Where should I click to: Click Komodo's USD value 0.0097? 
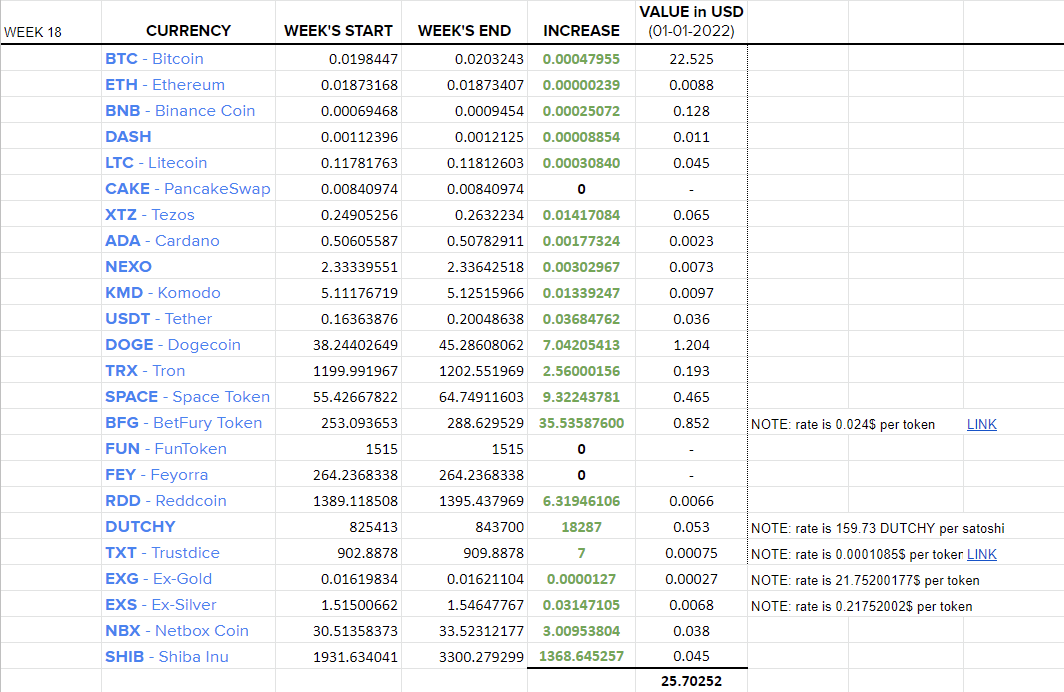click(691, 294)
